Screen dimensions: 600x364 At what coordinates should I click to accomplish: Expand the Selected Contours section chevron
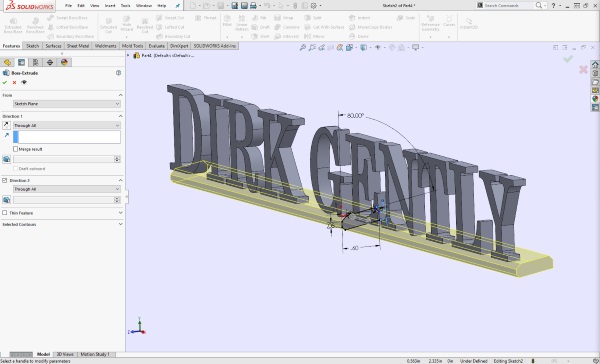(121, 224)
